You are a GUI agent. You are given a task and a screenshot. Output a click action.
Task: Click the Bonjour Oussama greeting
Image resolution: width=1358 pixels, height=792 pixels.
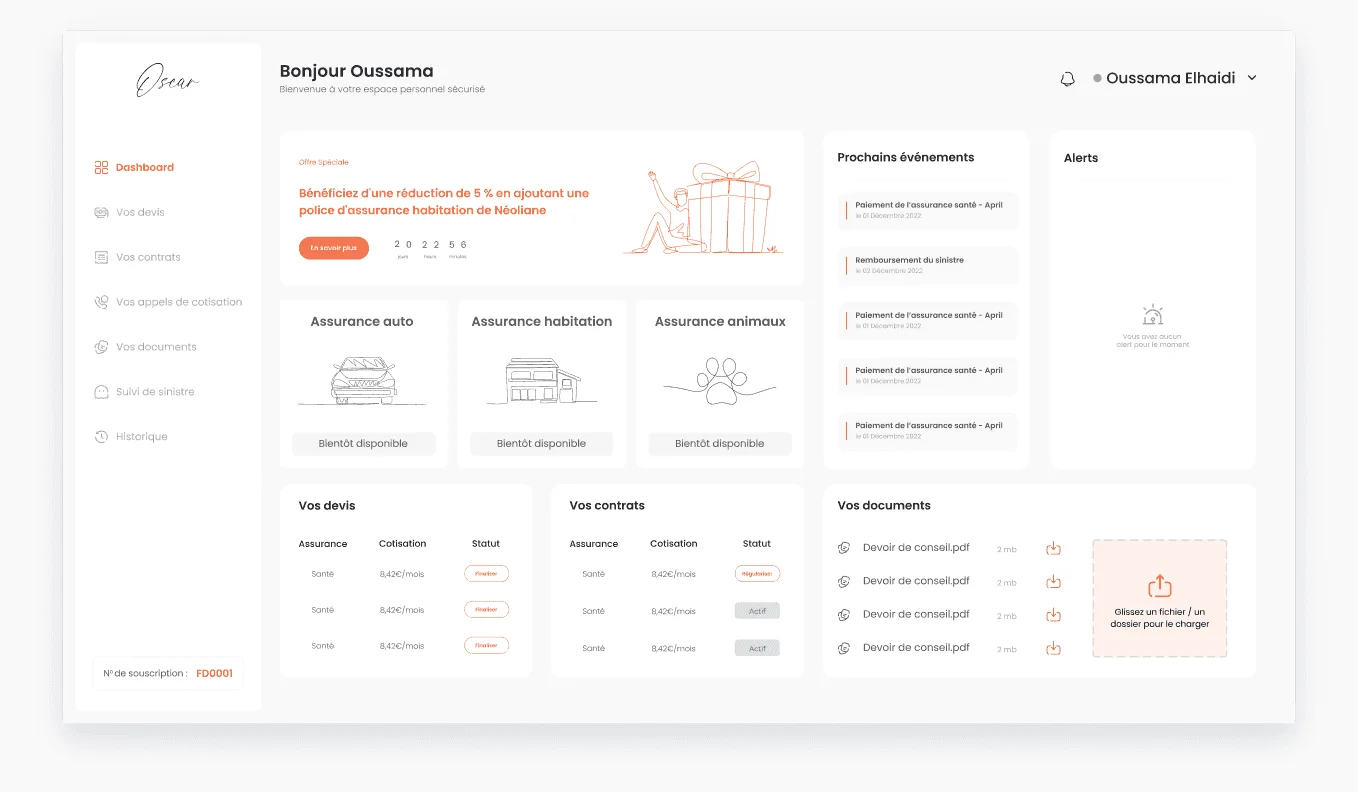(357, 71)
